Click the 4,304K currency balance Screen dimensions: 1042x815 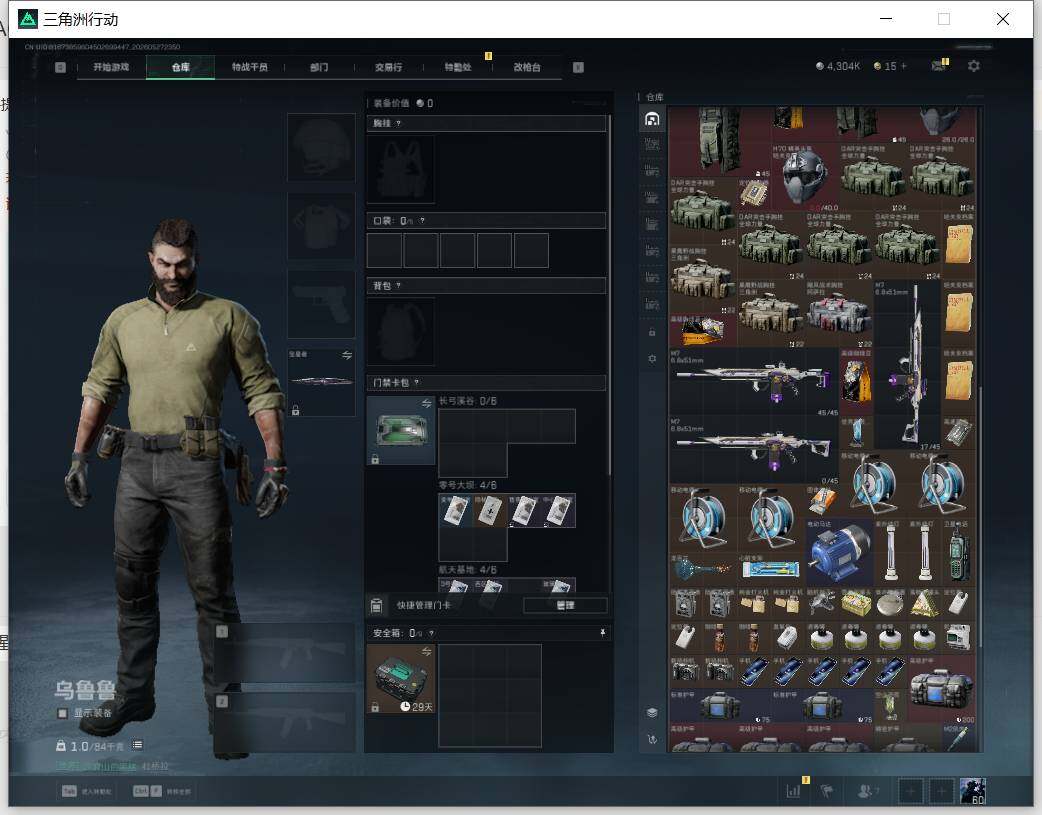click(838, 66)
